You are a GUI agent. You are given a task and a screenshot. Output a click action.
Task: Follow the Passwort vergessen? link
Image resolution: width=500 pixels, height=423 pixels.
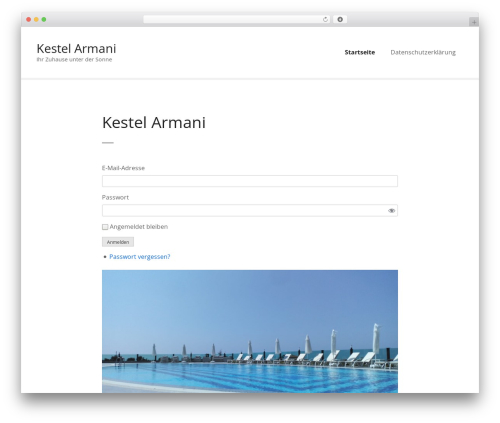click(x=140, y=257)
